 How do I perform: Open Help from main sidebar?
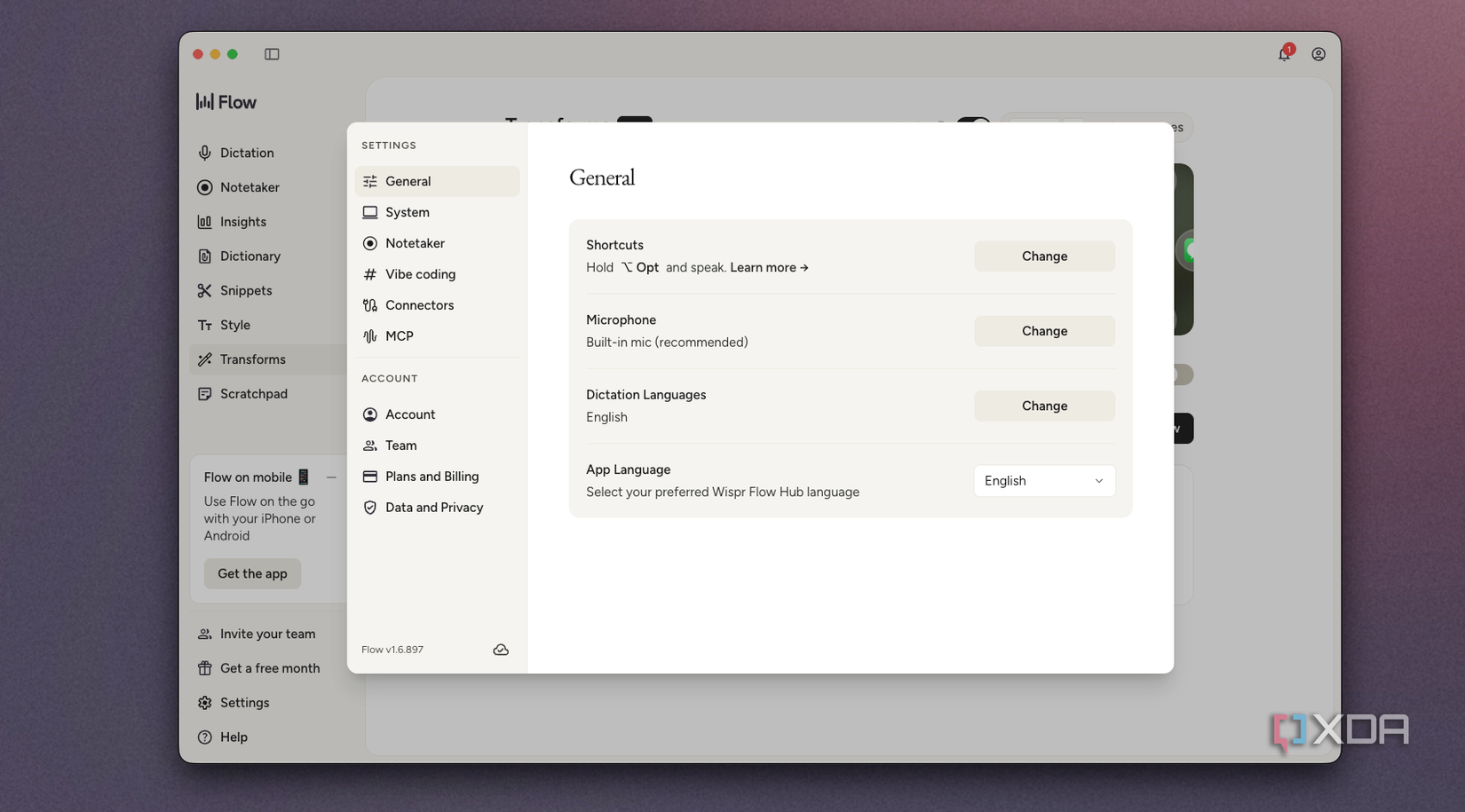(267, 737)
